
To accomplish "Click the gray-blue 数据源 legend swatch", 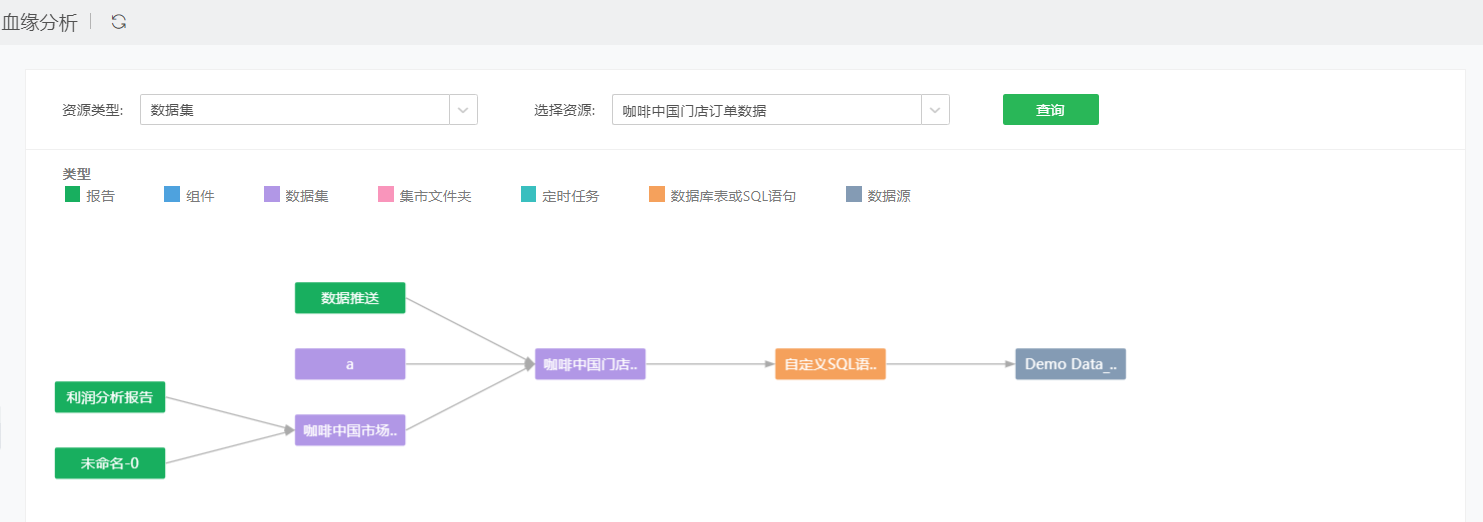I will 853,195.
